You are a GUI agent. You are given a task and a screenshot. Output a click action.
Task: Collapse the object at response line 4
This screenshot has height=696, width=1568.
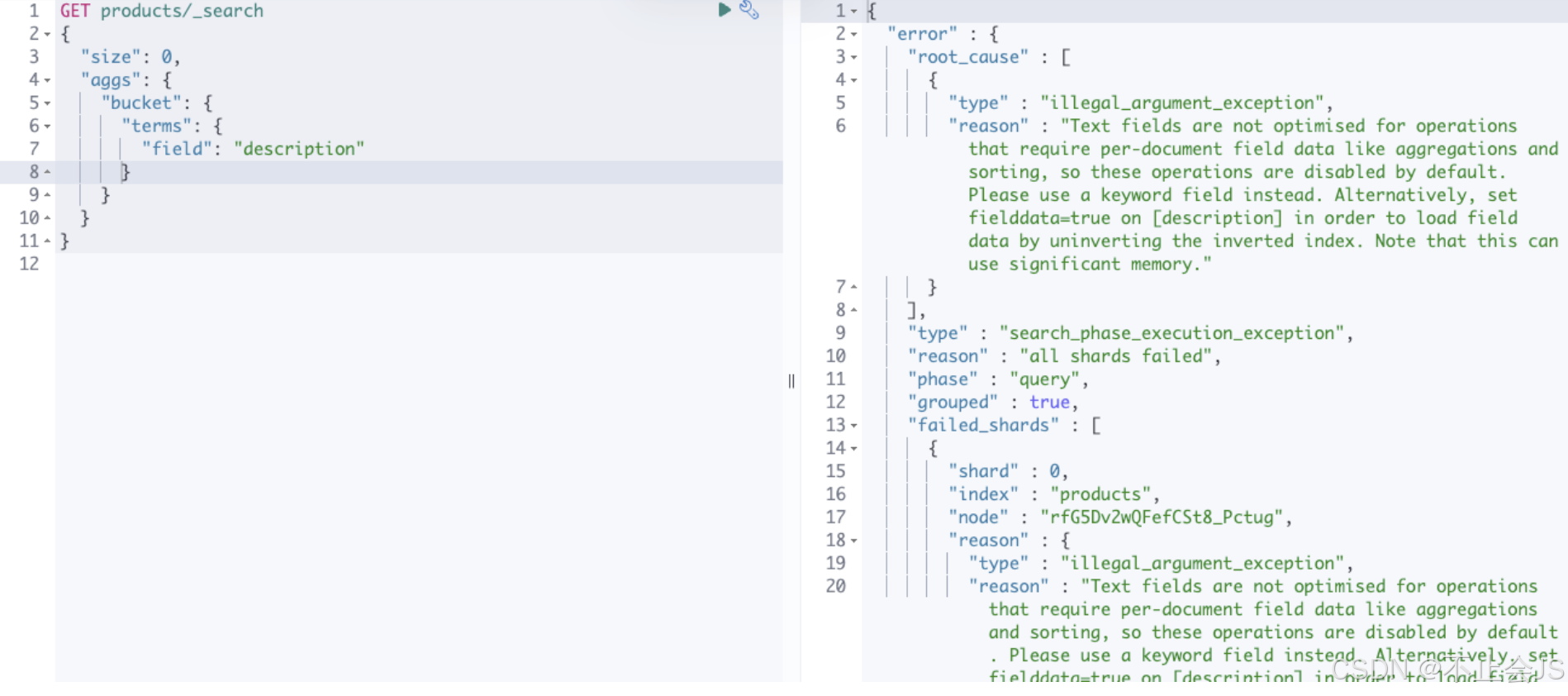coord(854,80)
